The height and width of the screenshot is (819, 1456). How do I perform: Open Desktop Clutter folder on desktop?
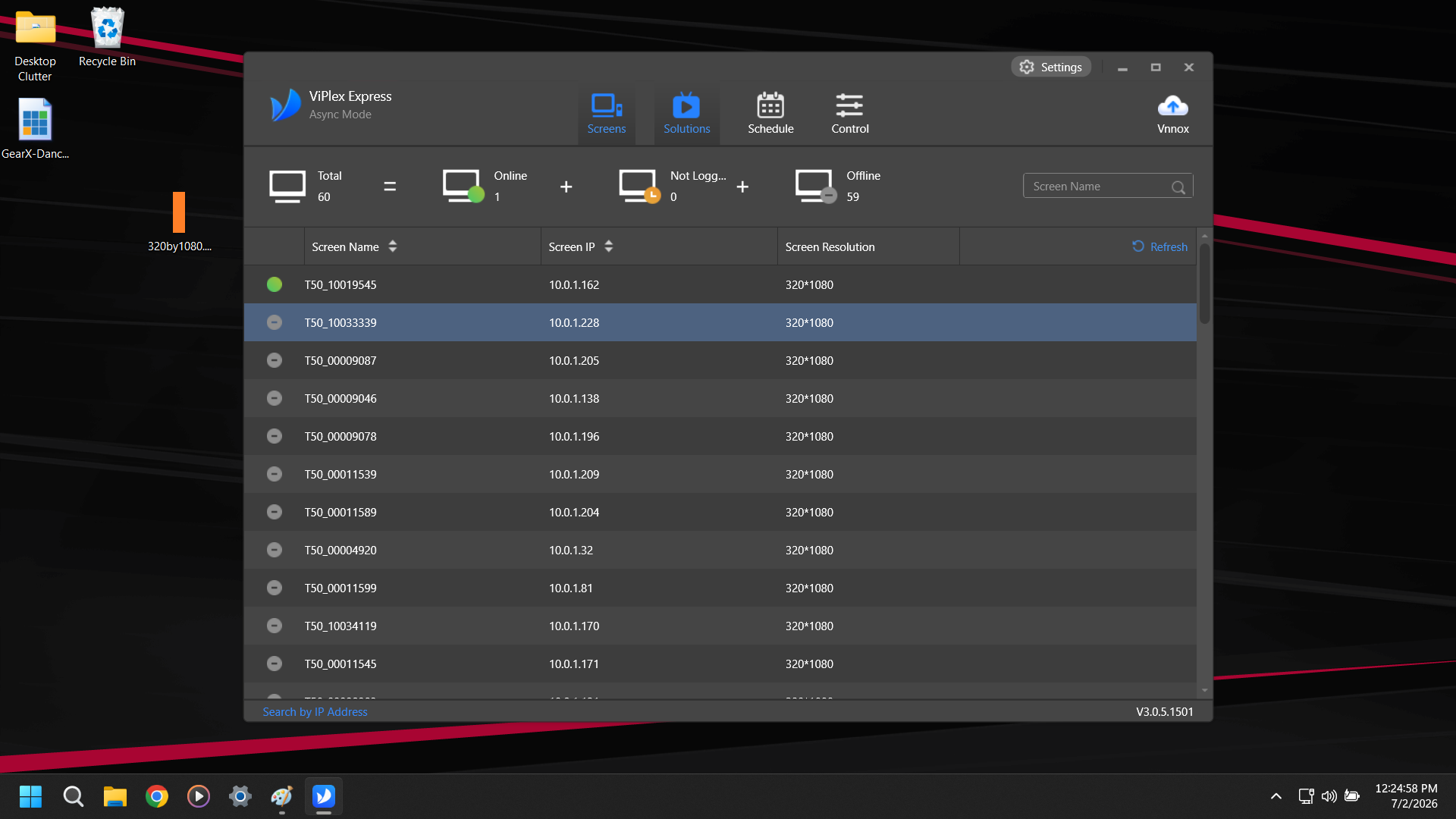[35, 45]
